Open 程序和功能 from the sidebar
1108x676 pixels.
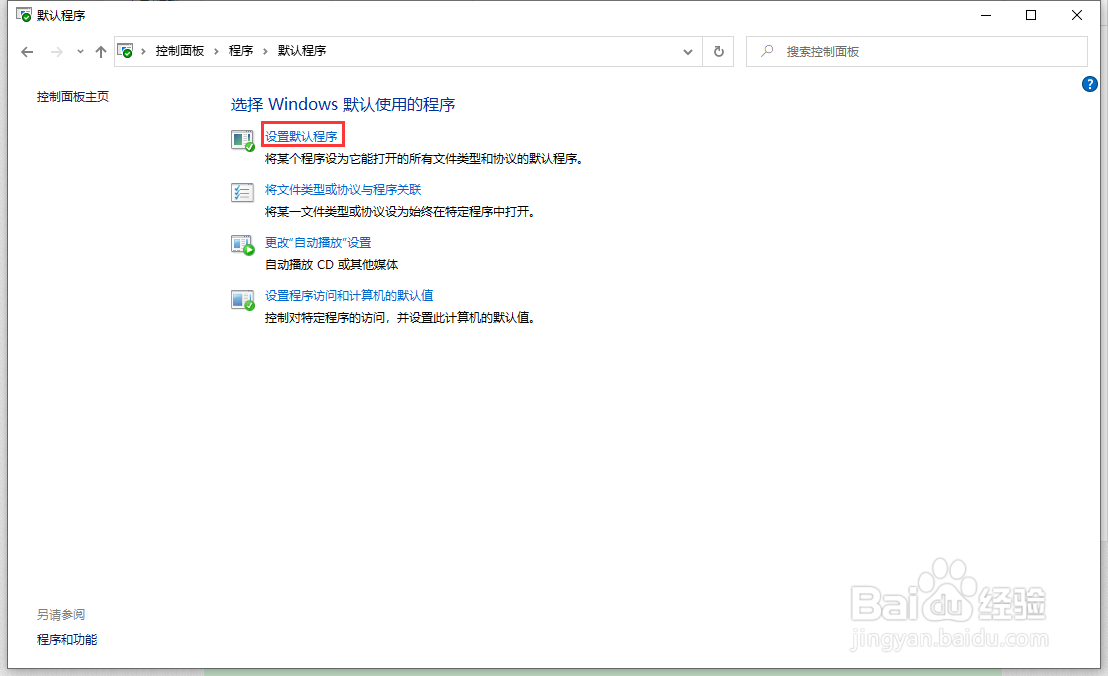tap(67, 639)
